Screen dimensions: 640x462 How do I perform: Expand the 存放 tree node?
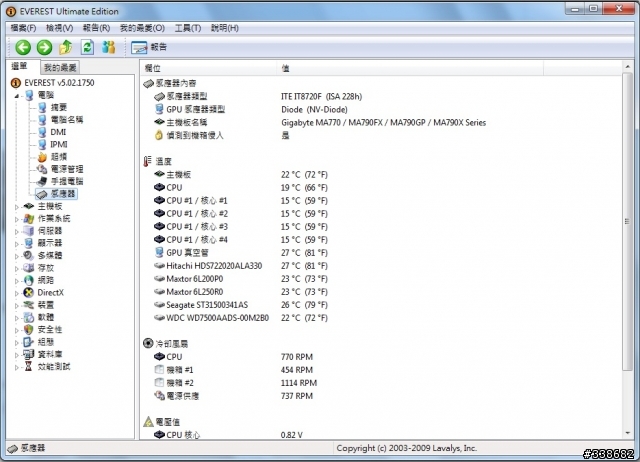pos(17,269)
